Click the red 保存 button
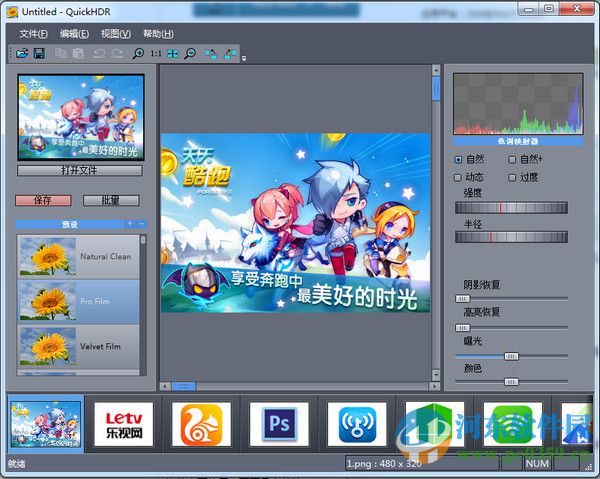This screenshot has width=600, height=479. tap(43, 200)
